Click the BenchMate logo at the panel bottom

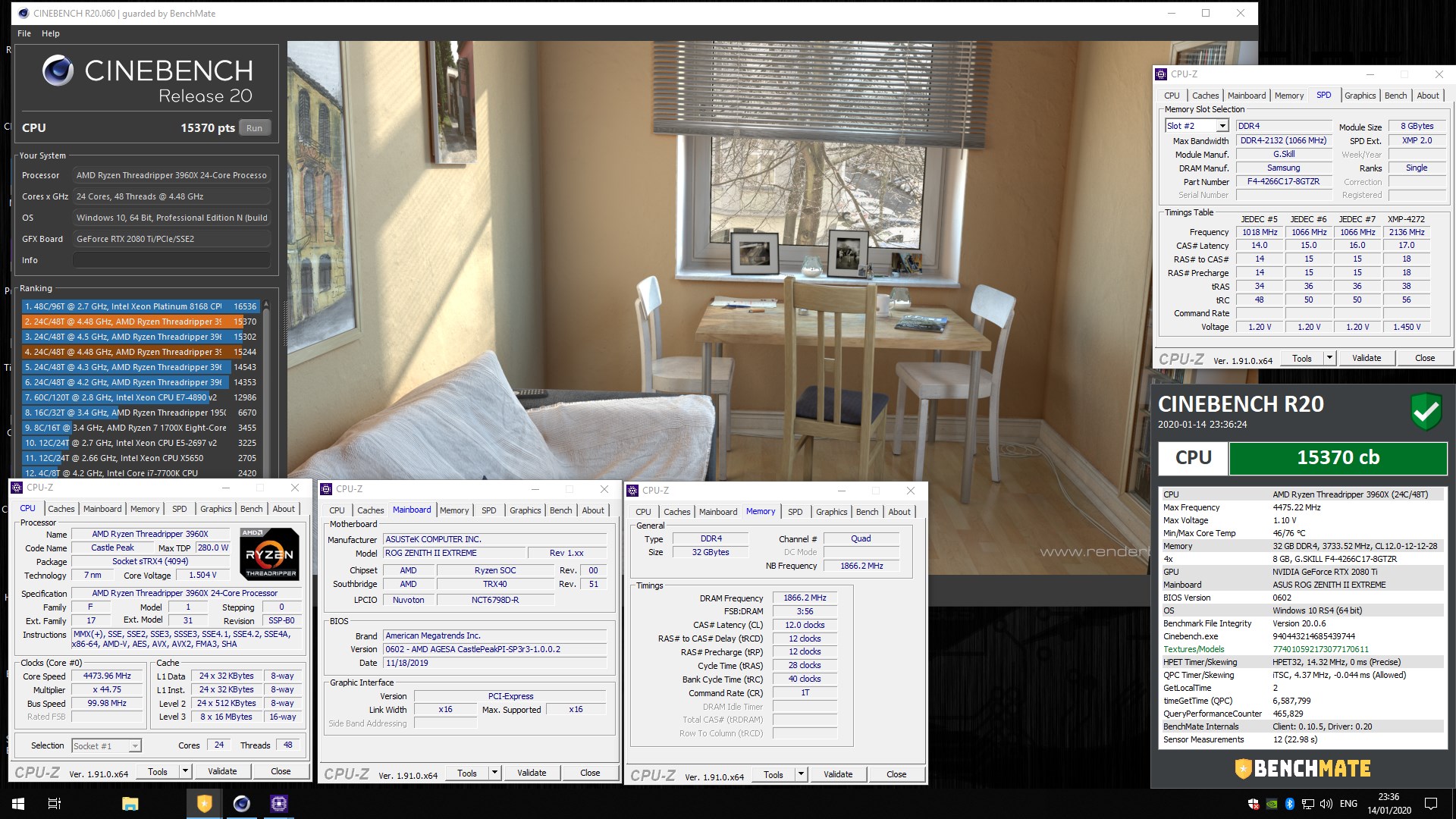[x=1302, y=768]
